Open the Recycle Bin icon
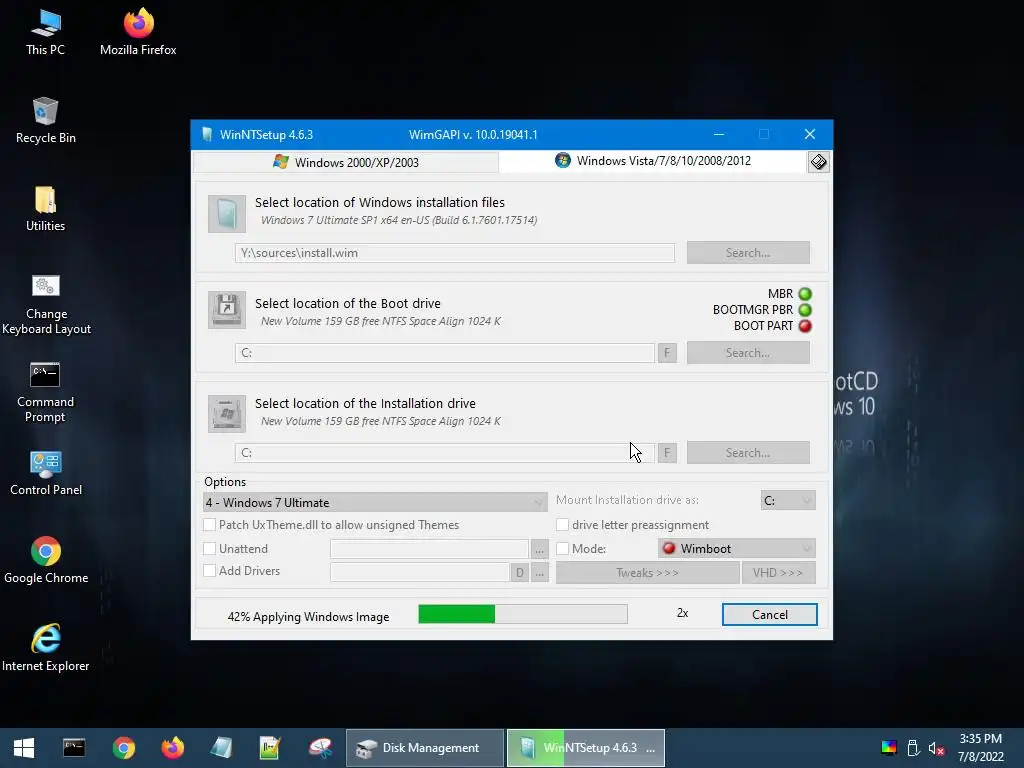Viewport: 1024px width, 768px height. point(46,120)
